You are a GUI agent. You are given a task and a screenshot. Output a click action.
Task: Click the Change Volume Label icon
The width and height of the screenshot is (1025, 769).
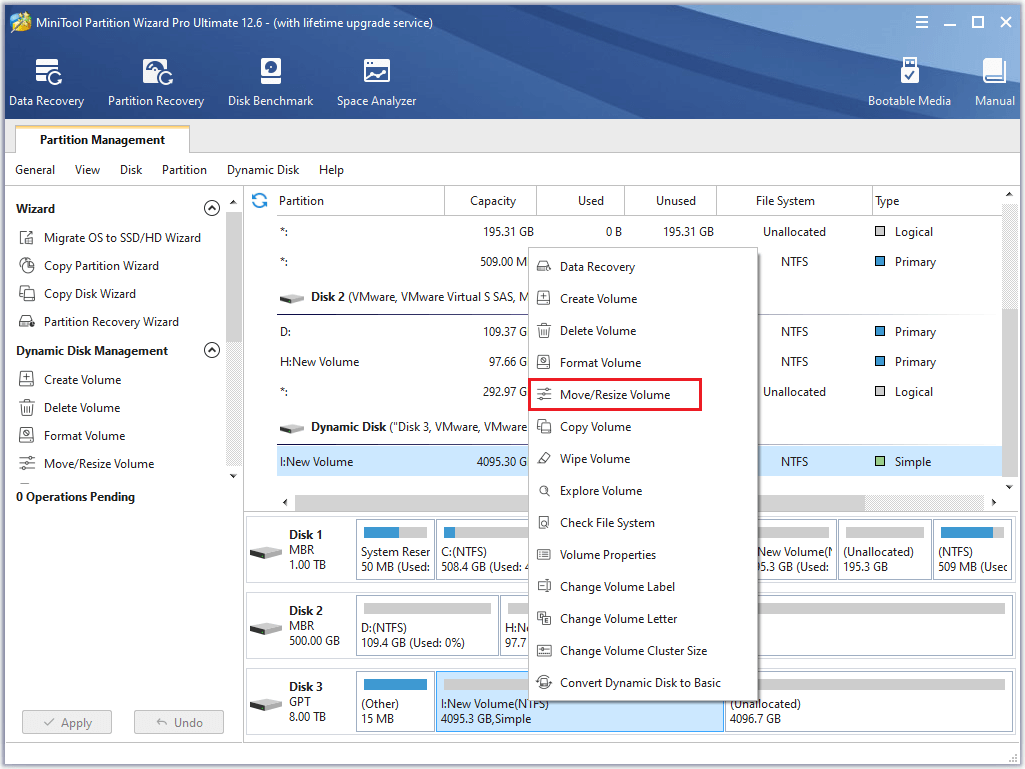(544, 587)
